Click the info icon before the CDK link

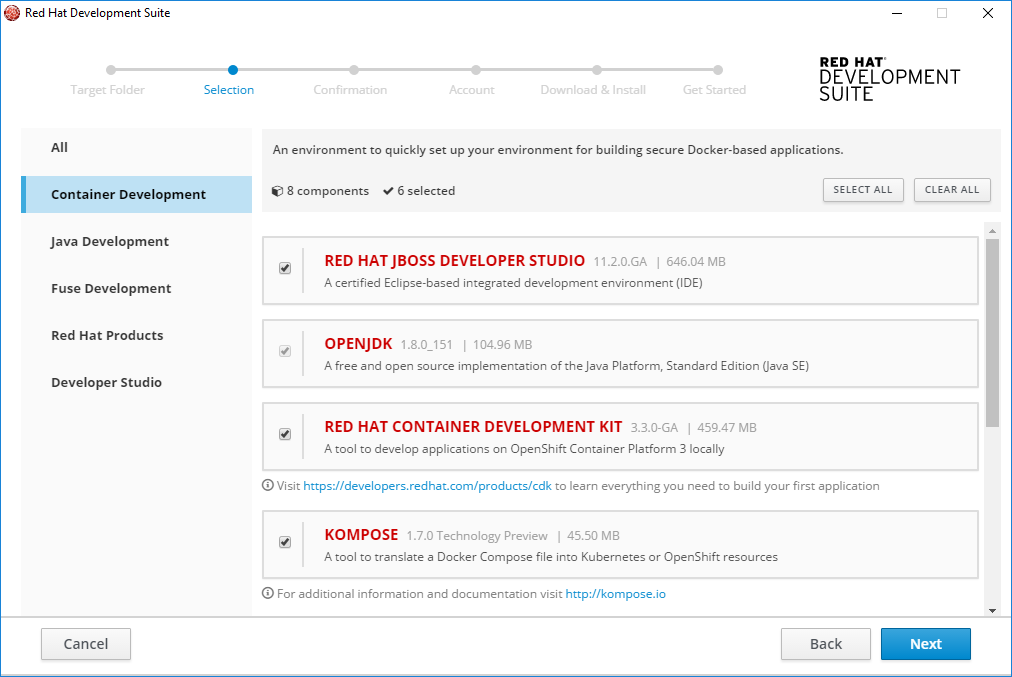[x=266, y=485]
